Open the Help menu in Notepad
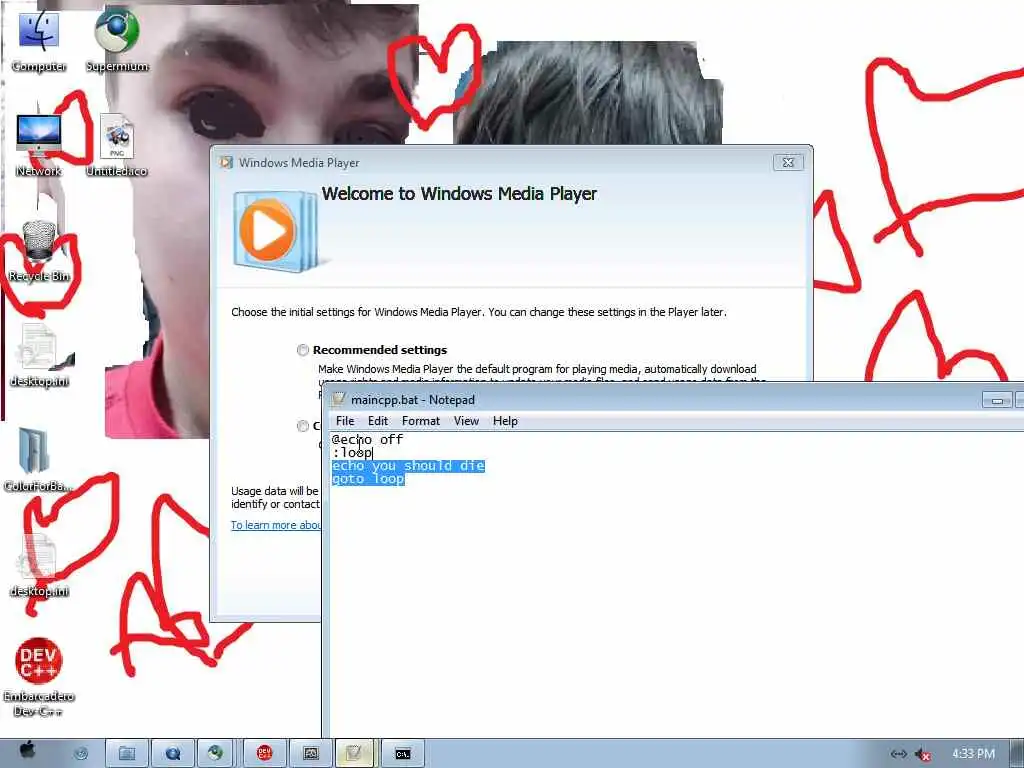 pyautogui.click(x=505, y=421)
